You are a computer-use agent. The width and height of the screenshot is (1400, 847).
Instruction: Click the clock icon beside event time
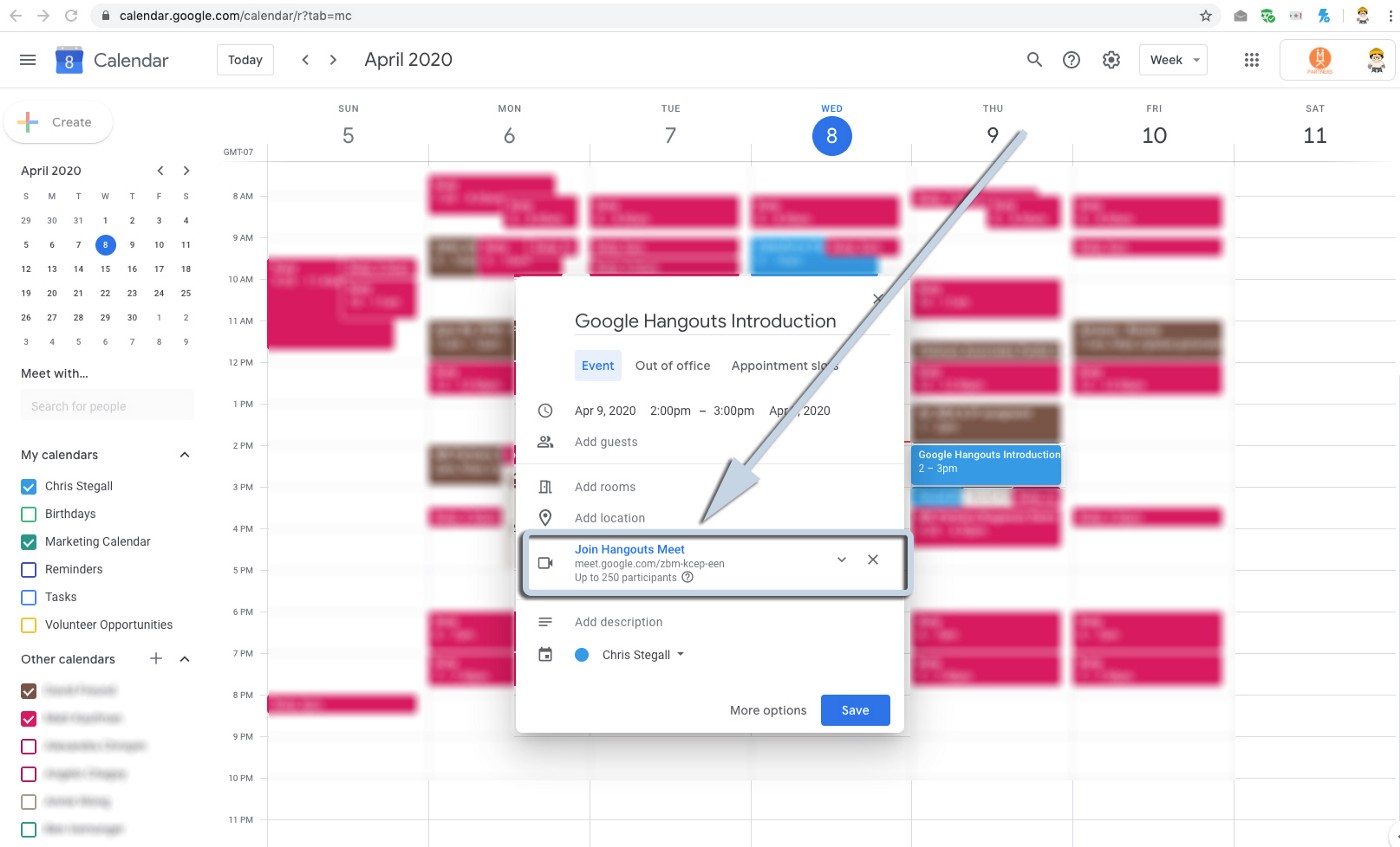pos(545,411)
